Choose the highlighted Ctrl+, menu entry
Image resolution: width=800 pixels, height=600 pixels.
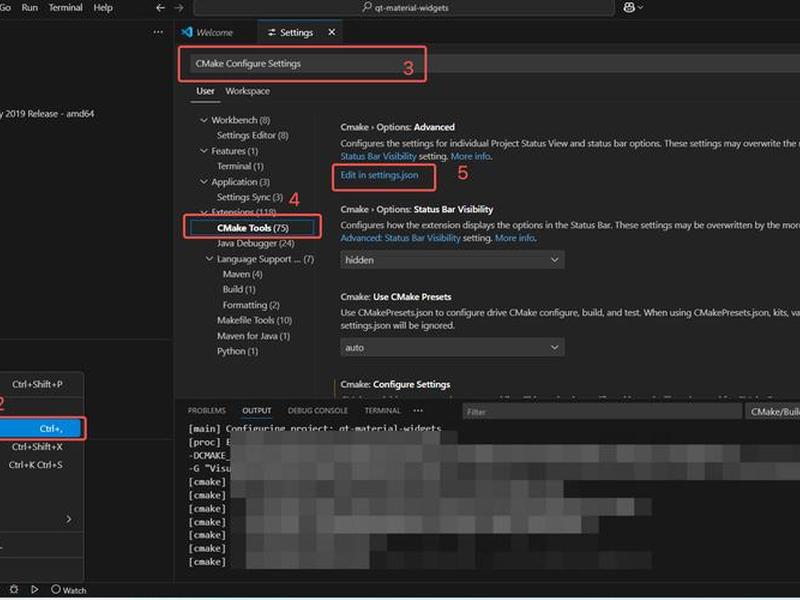42,429
